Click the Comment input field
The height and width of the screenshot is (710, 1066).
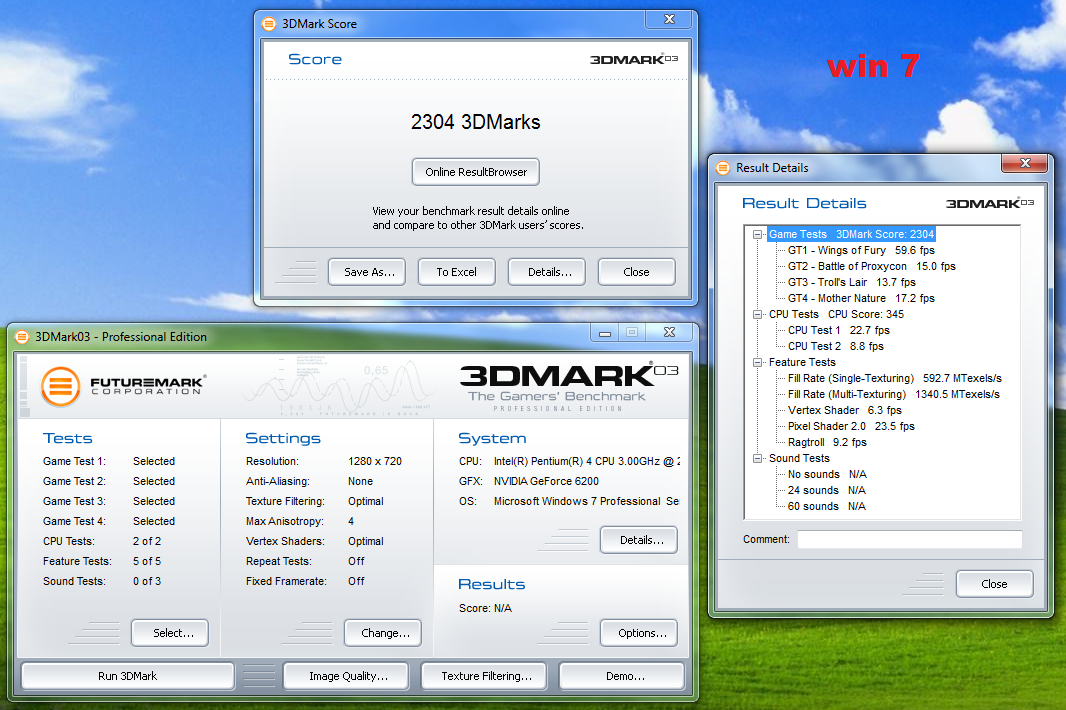910,539
